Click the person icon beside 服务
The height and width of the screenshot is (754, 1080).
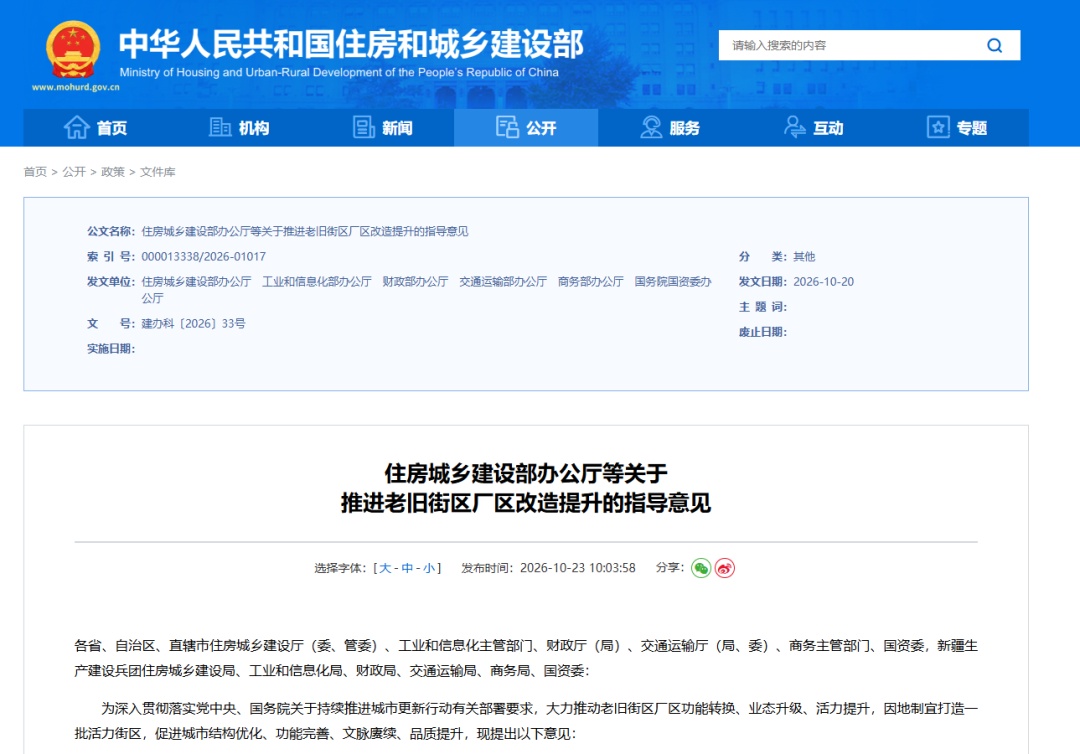point(651,127)
